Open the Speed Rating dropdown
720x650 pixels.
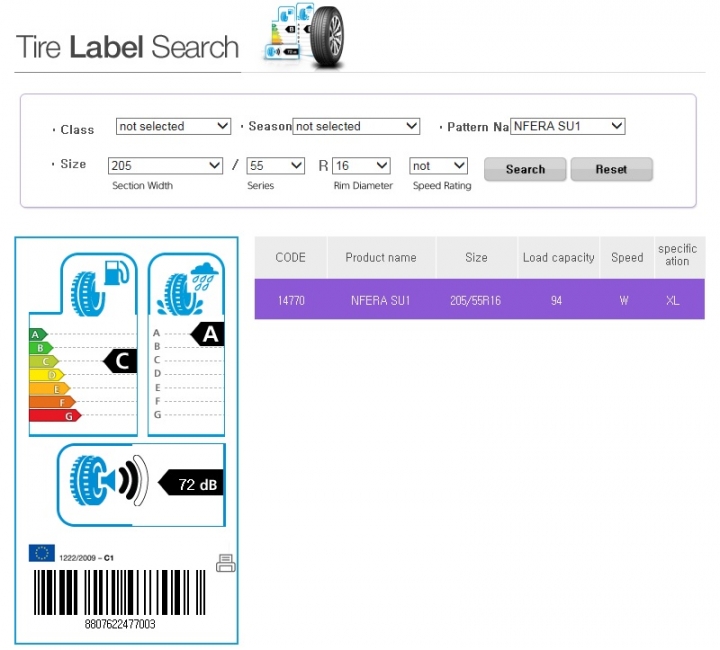[x=439, y=166]
